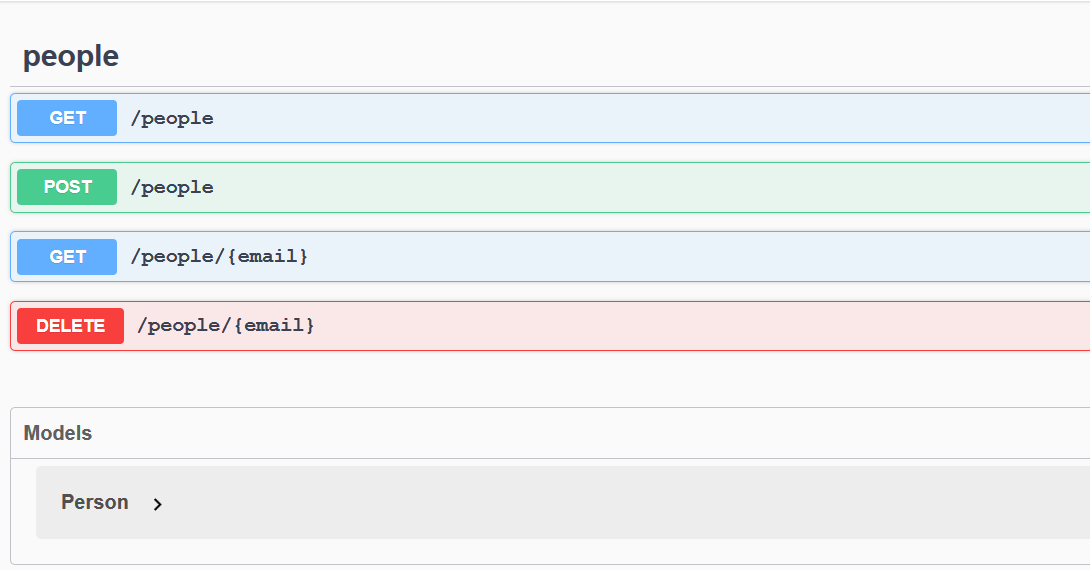
Task: Expand the Person model chevron arrow
Action: (157, 504)
